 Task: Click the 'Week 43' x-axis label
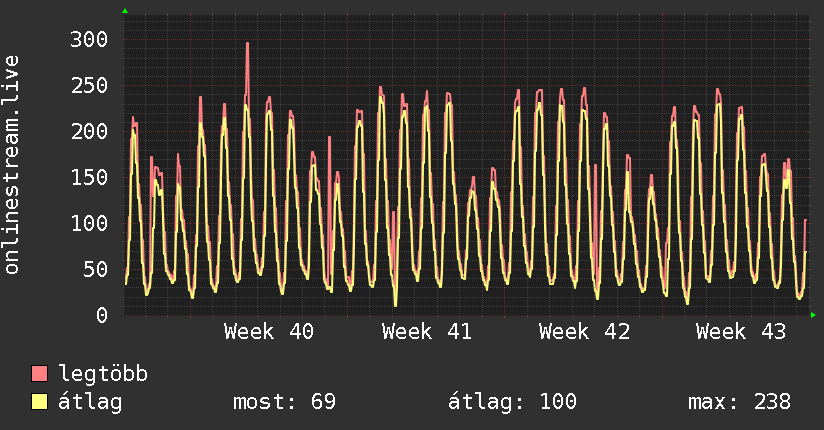click(x=741, y=332)
